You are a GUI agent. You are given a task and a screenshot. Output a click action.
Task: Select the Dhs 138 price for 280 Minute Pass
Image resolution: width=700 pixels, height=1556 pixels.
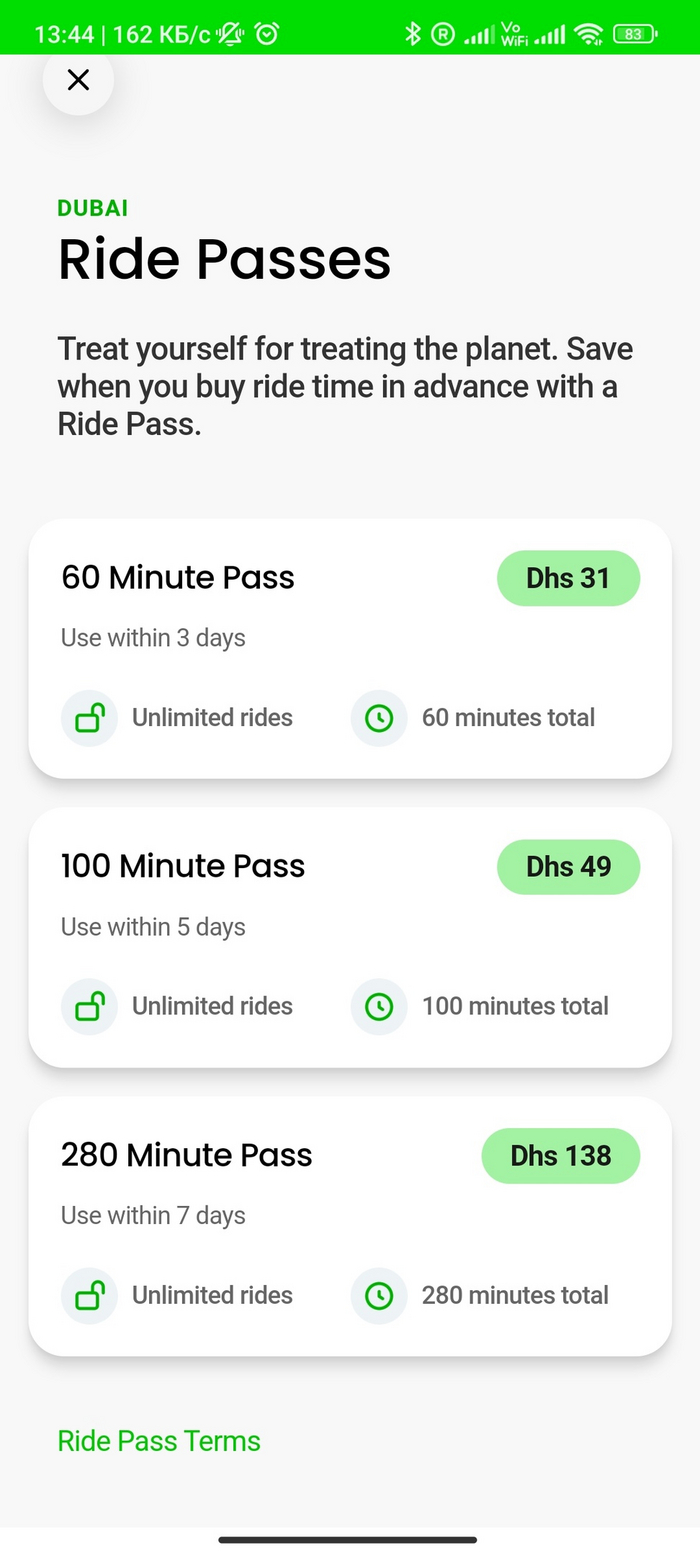[561, 1156]
